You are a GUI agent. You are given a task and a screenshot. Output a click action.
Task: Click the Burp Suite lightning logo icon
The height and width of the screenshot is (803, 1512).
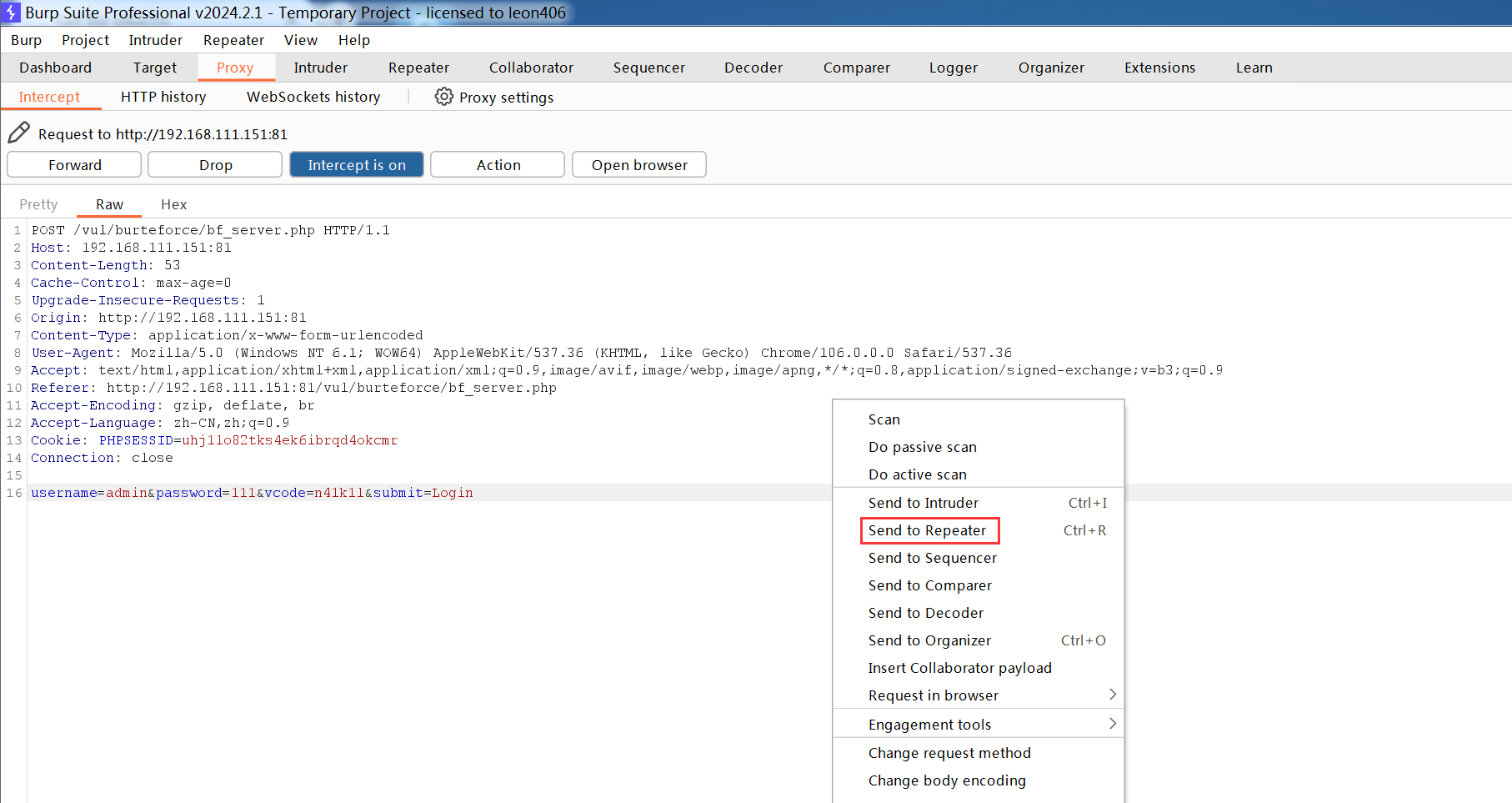click(12, 13)
